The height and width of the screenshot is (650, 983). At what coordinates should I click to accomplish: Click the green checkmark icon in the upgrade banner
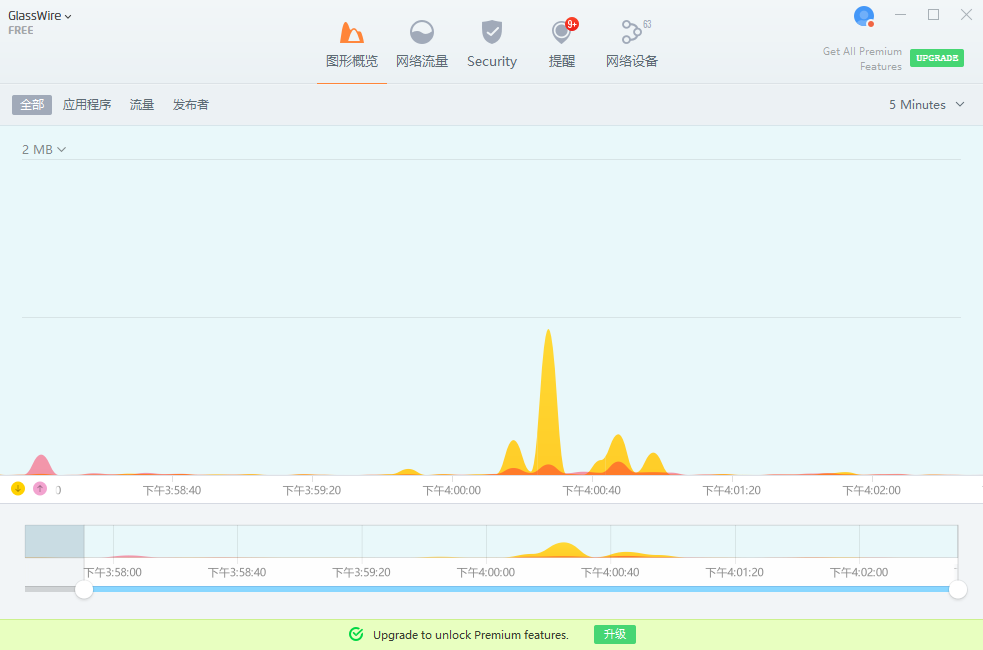click(356, 634)
